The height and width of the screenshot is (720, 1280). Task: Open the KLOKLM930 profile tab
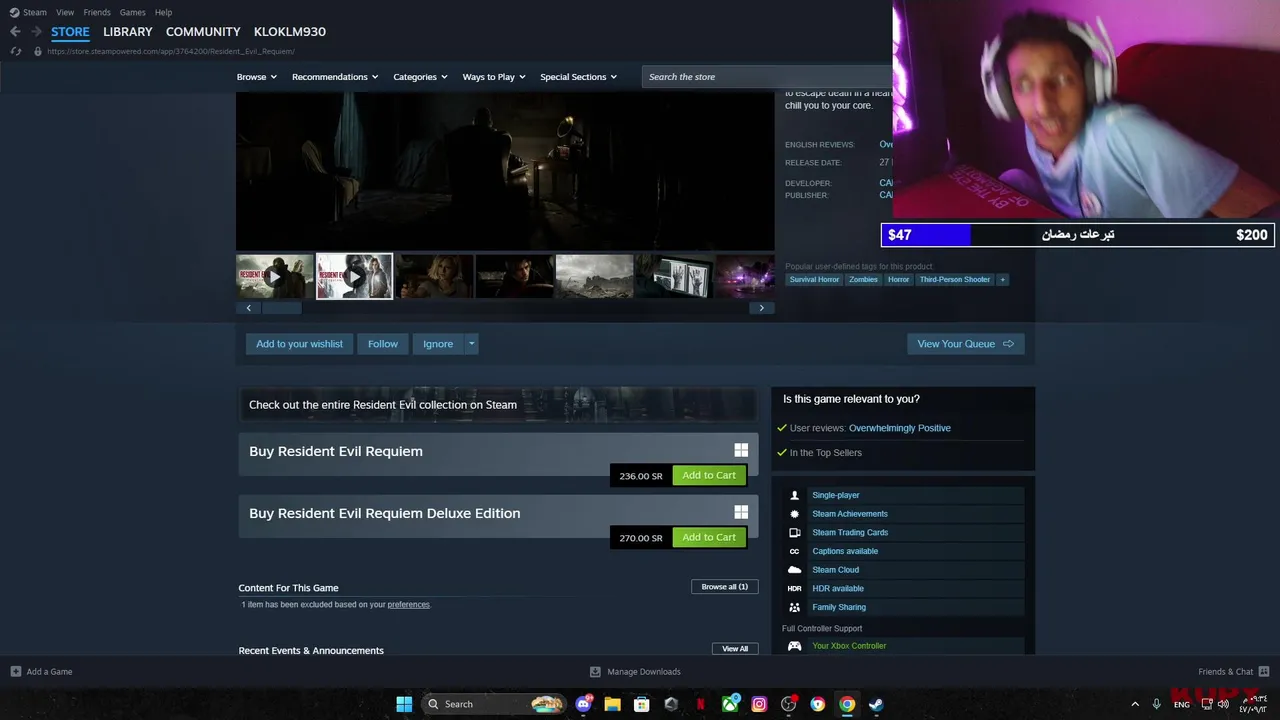pos(290,32)
